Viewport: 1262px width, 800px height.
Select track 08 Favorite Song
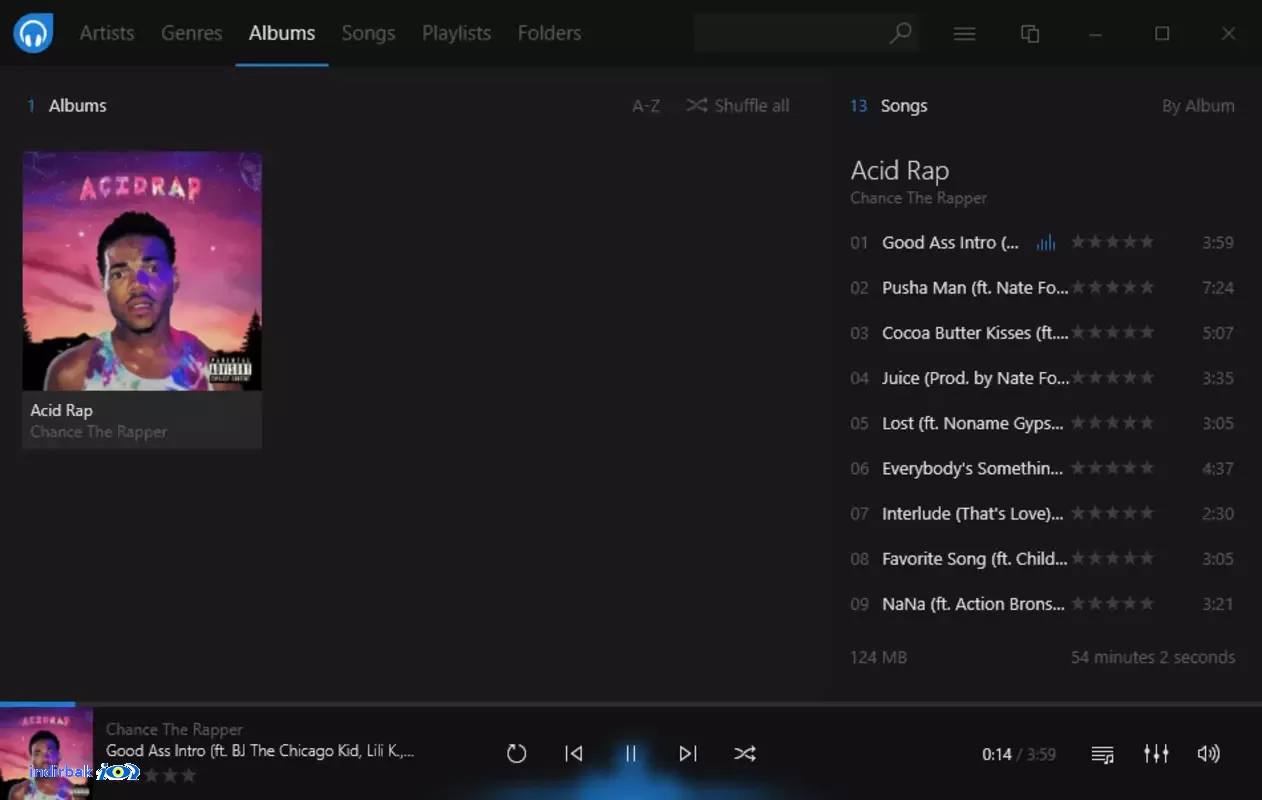[x=1041, y=559]
